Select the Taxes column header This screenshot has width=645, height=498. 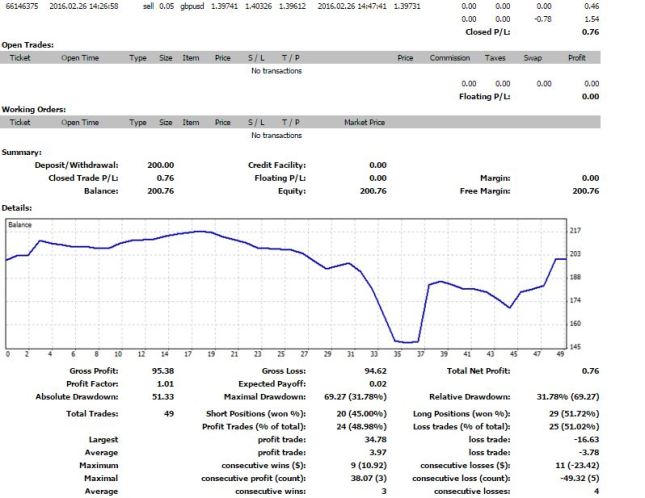[x=494, y=58]
